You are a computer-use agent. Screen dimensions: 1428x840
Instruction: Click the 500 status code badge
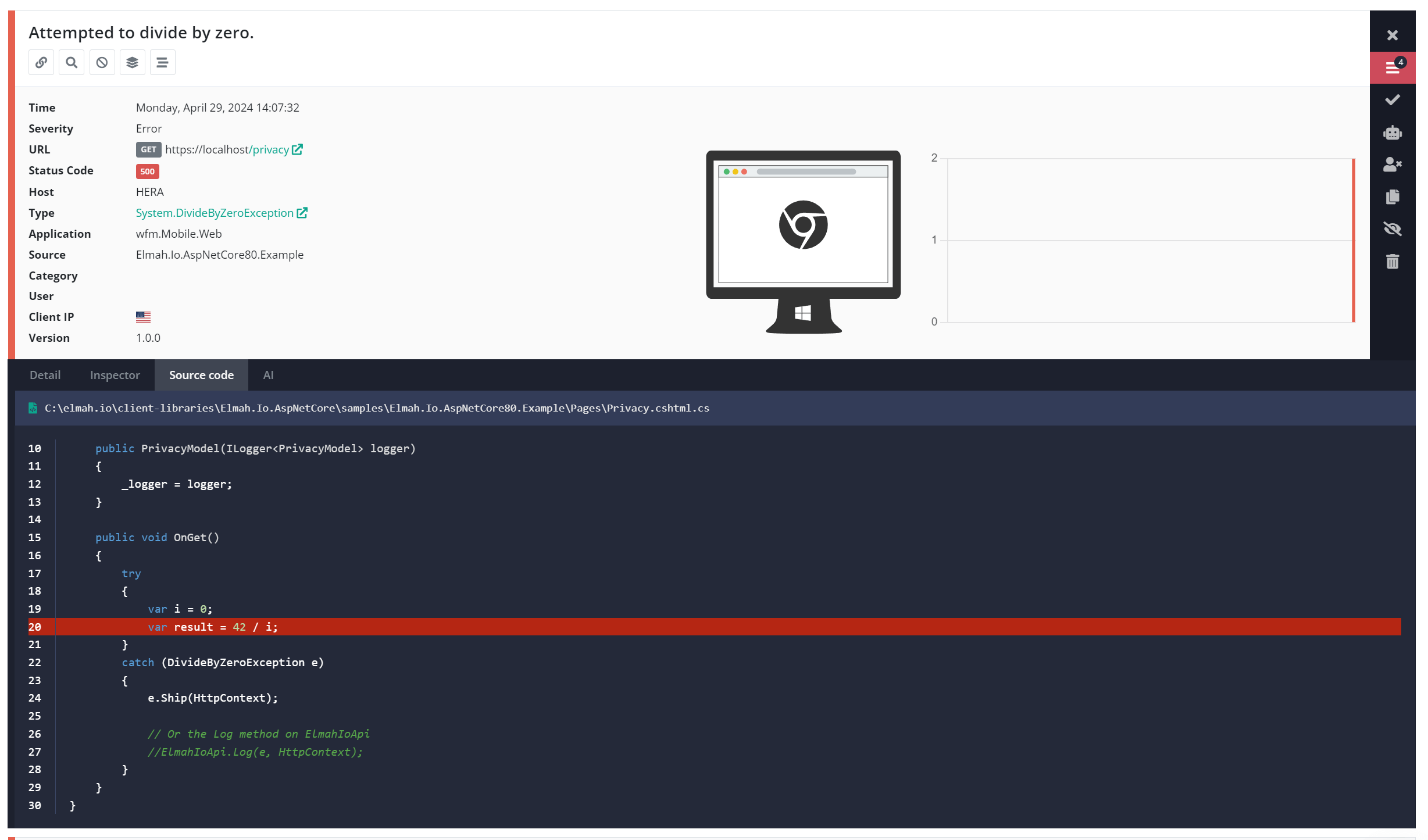(147, 170)
